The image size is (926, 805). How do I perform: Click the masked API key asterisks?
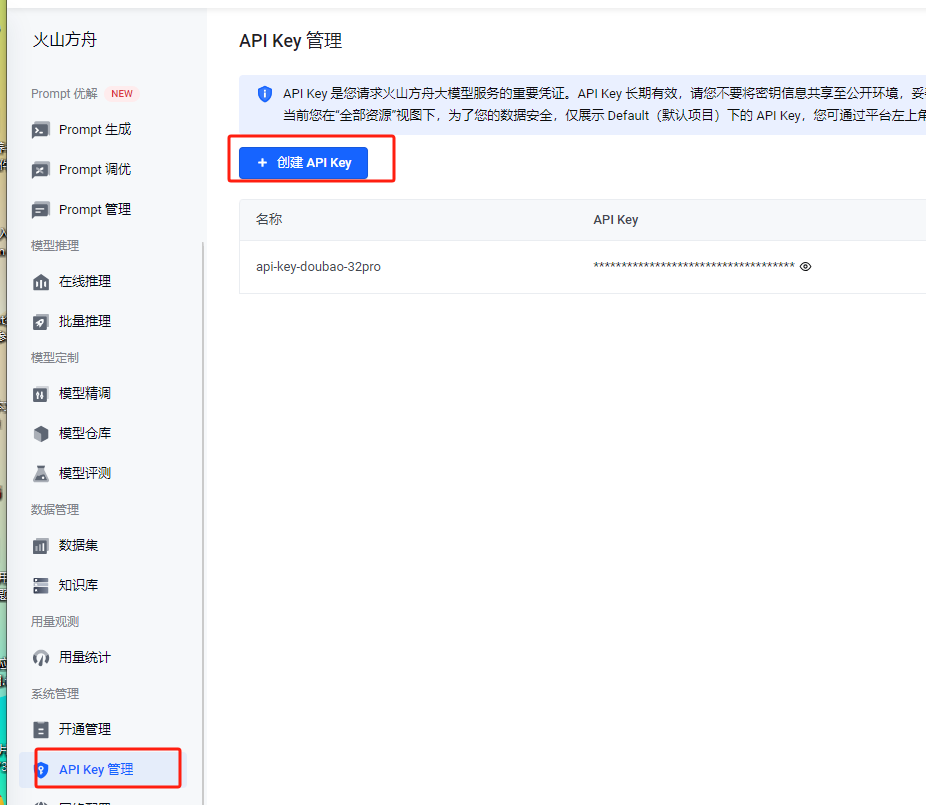[694, 266]
